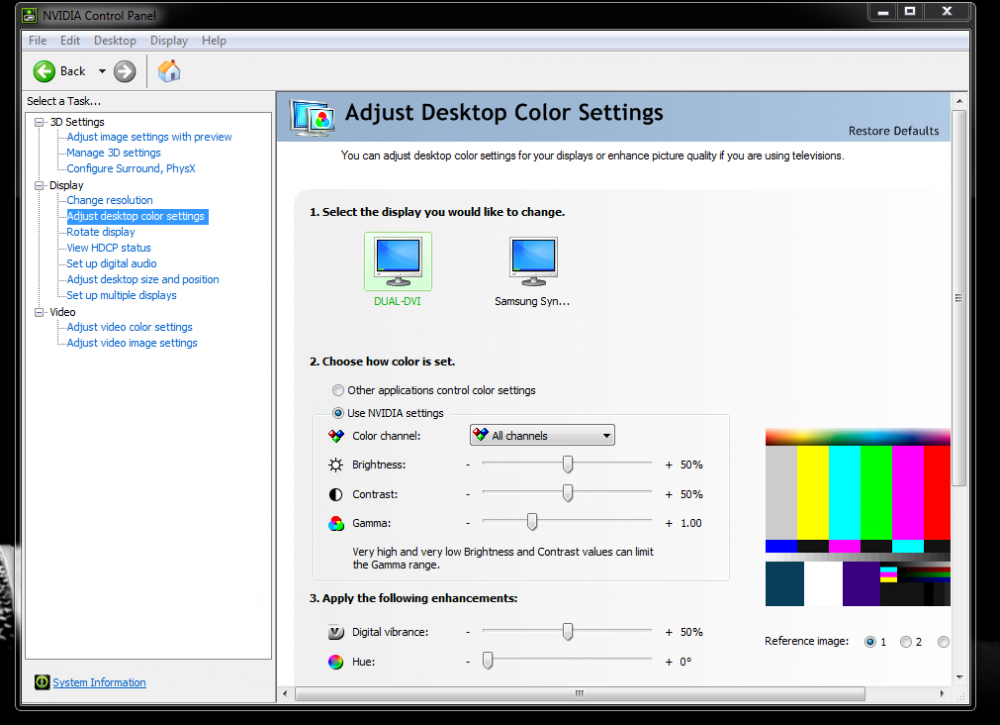Open 'Change resolution' in the task tree
Image resolution: width=1000 pixels, height=725 pixels.
110,200
